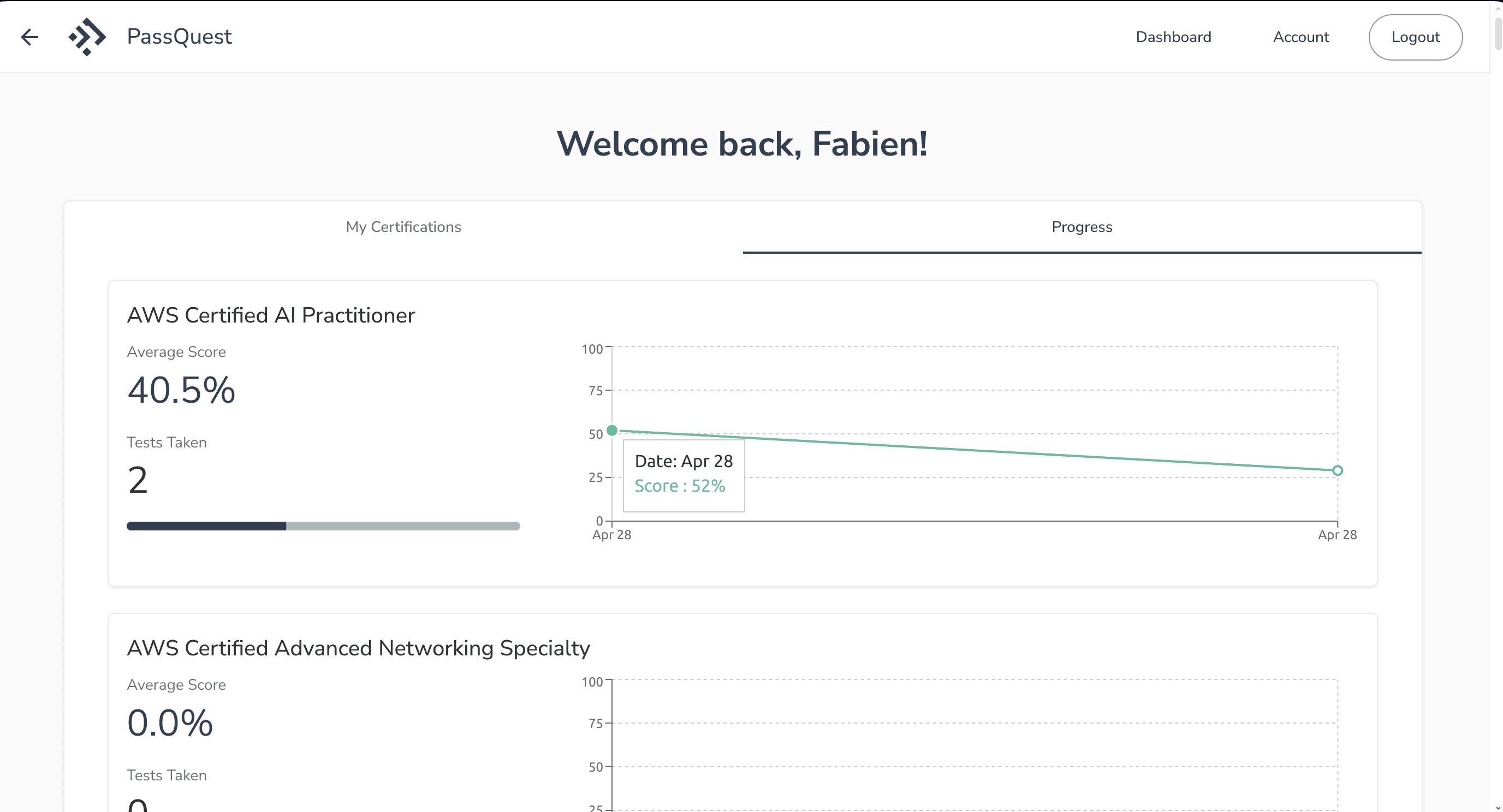The width and height of the screenshot is (1503, 812).
Task: Click the Apr 28 axis label on the right
Action: (x=1337, y=534)
